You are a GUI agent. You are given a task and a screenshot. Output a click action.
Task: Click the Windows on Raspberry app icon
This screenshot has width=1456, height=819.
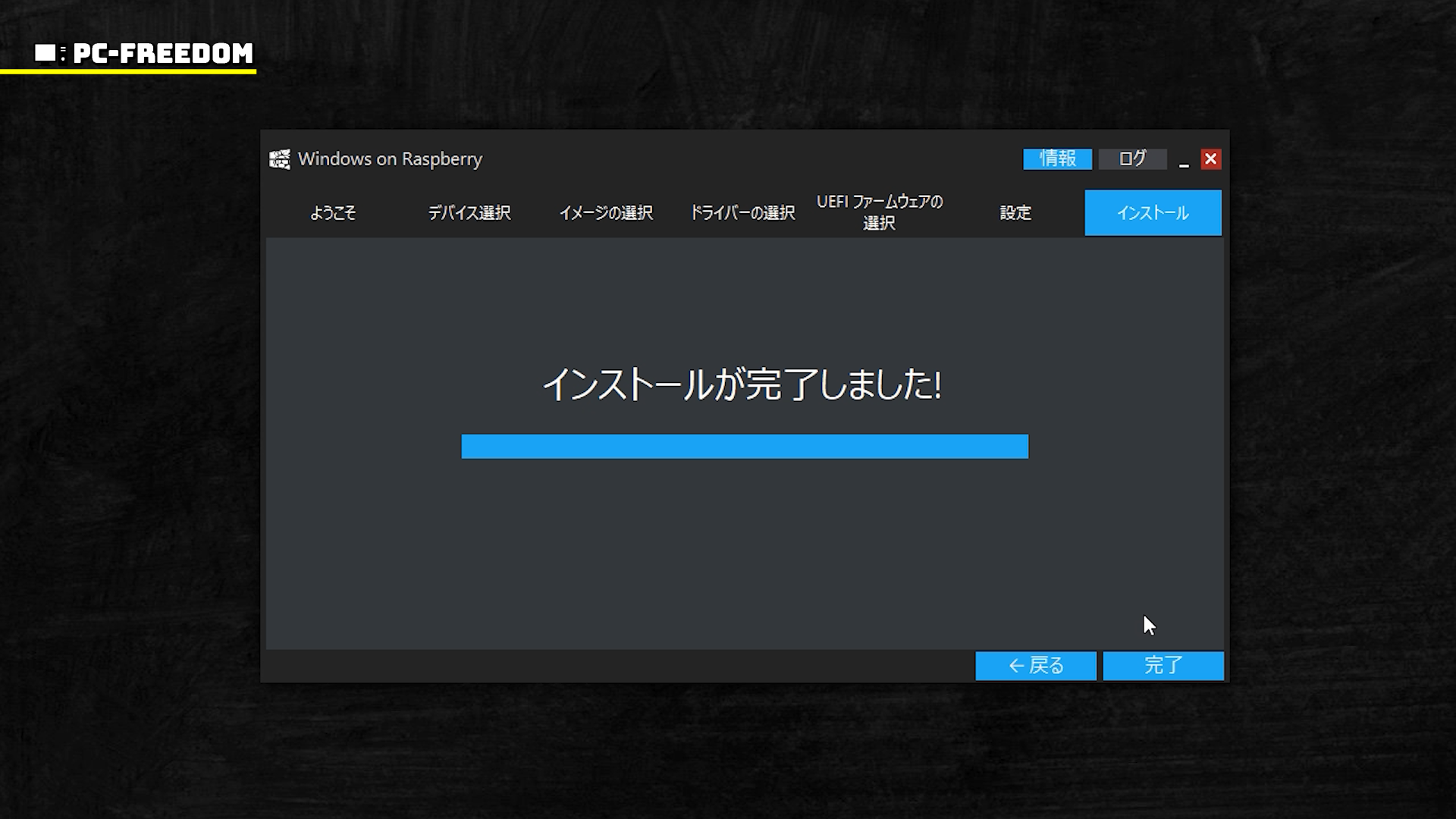pyautogui.click(x=280, y=159)
